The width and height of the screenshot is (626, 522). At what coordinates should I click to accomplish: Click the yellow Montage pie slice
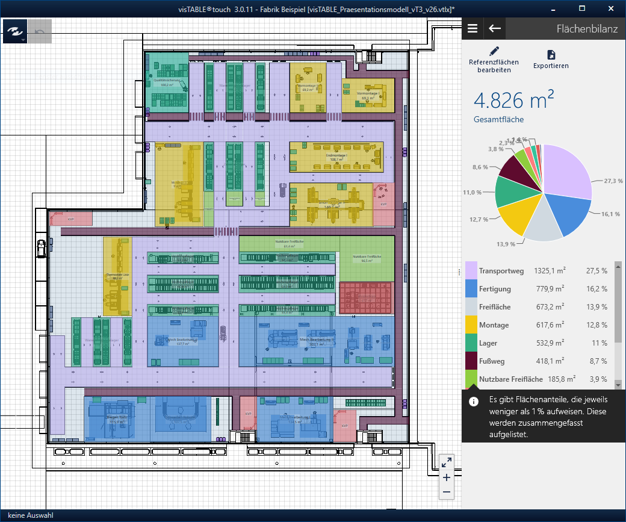click(x=519, y=213)
